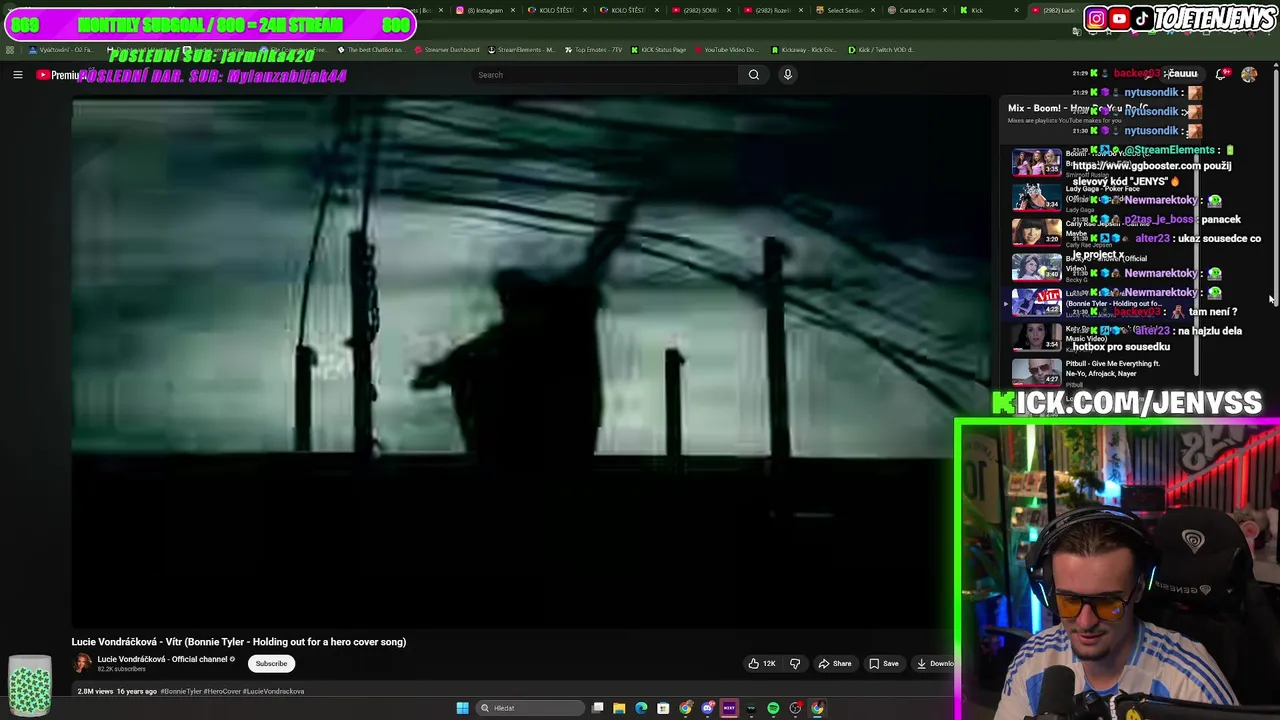Open YouTube notifications bell
Screen dimensions: 1280x720
pos(1221,74)
